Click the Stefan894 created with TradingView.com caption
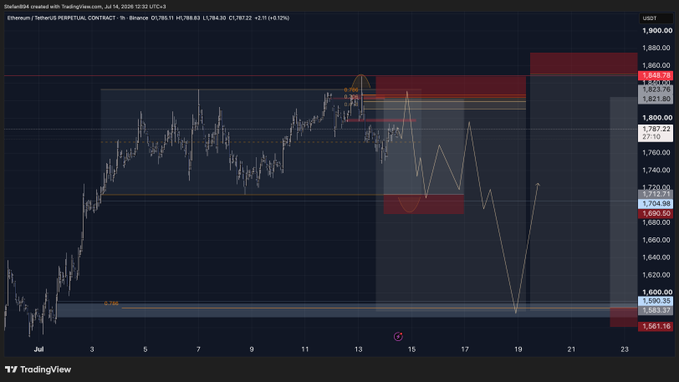The width and height of the screenshot is (679, 382). coord(85,6)
